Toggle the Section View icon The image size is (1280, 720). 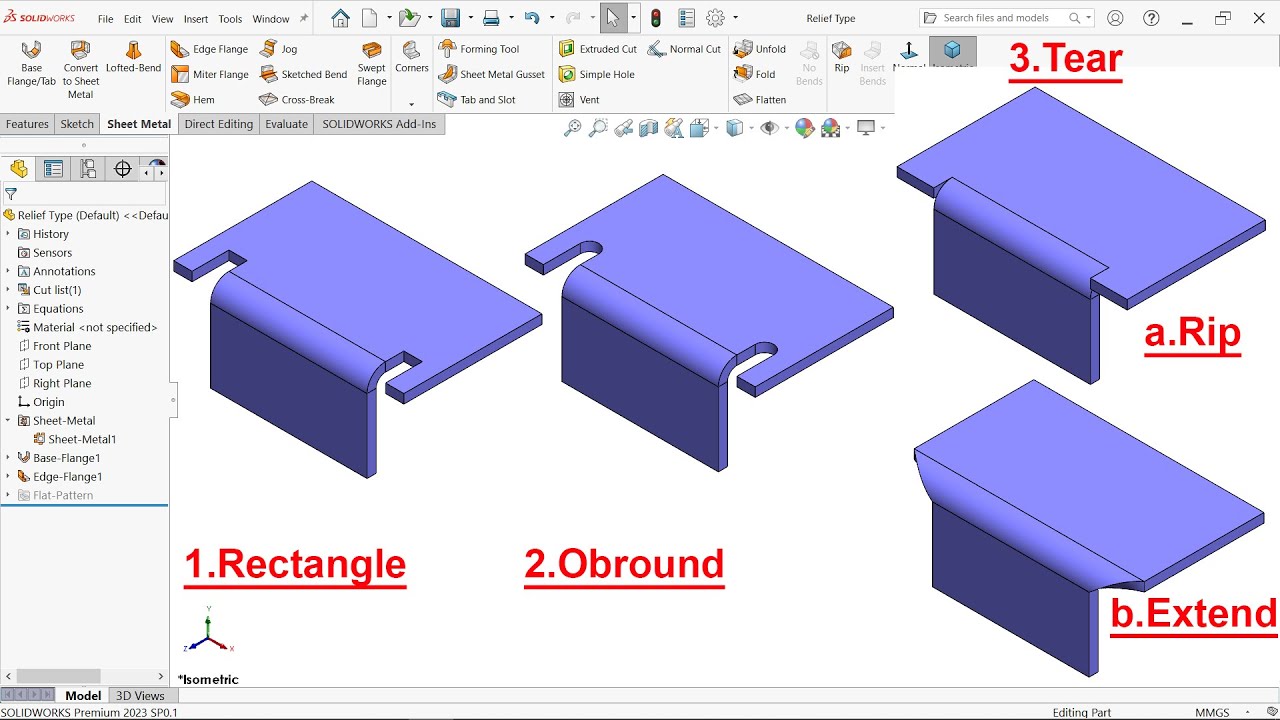pos(648,128)
